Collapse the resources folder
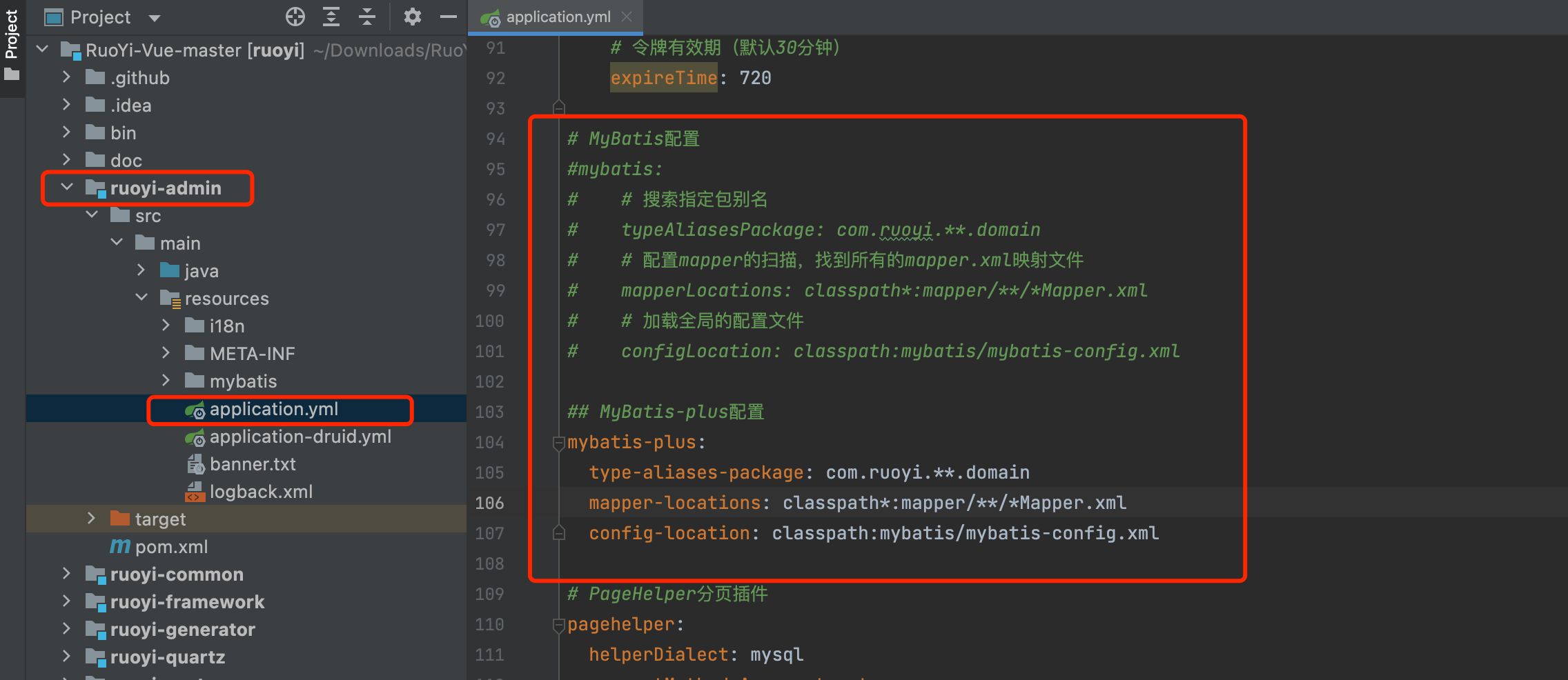This screenshot has width=1568, height=680. 141,298
